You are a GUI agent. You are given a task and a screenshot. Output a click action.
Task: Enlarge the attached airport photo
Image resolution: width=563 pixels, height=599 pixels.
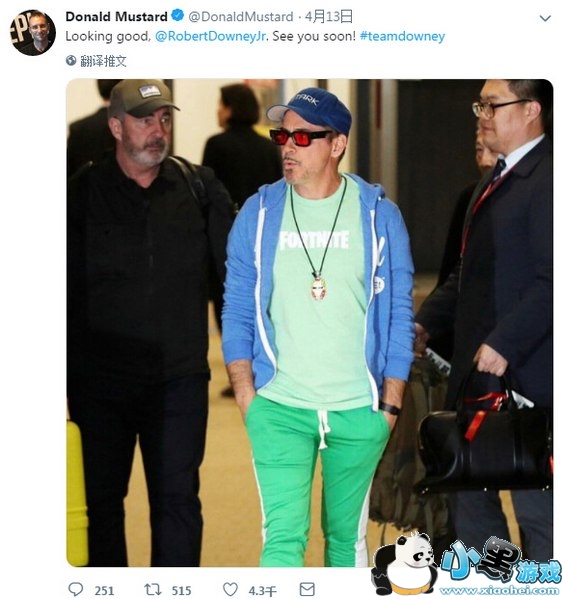point(309,322)
